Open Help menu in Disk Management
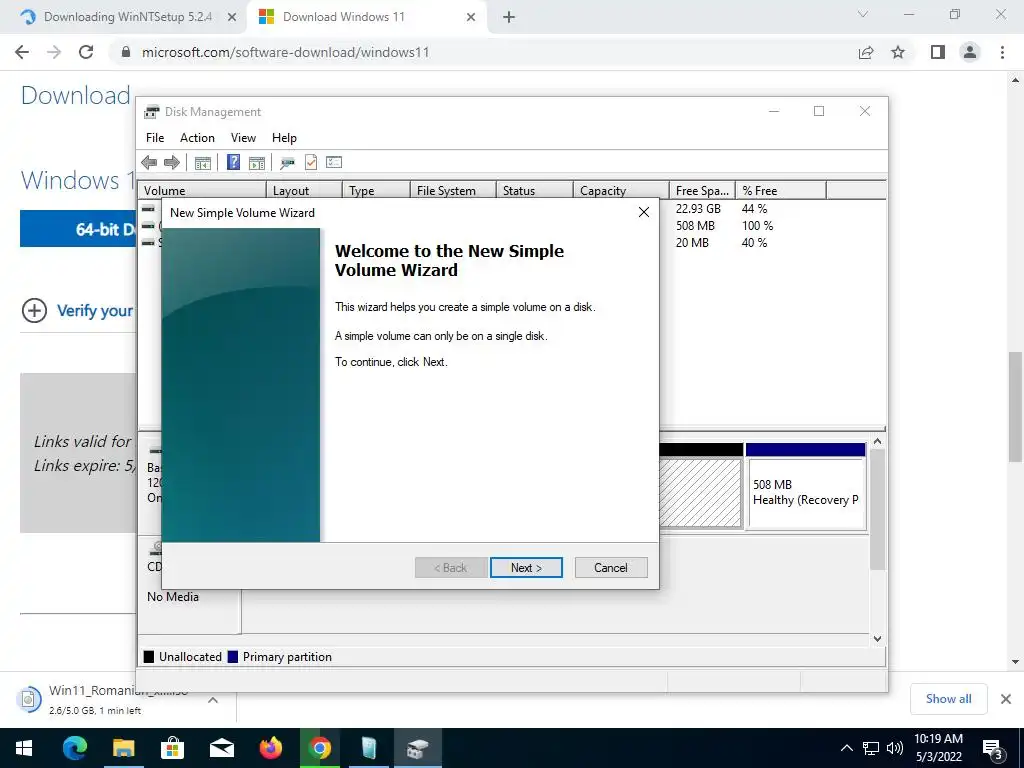This screenshot has height=768, width=1024. click(284, 138)
